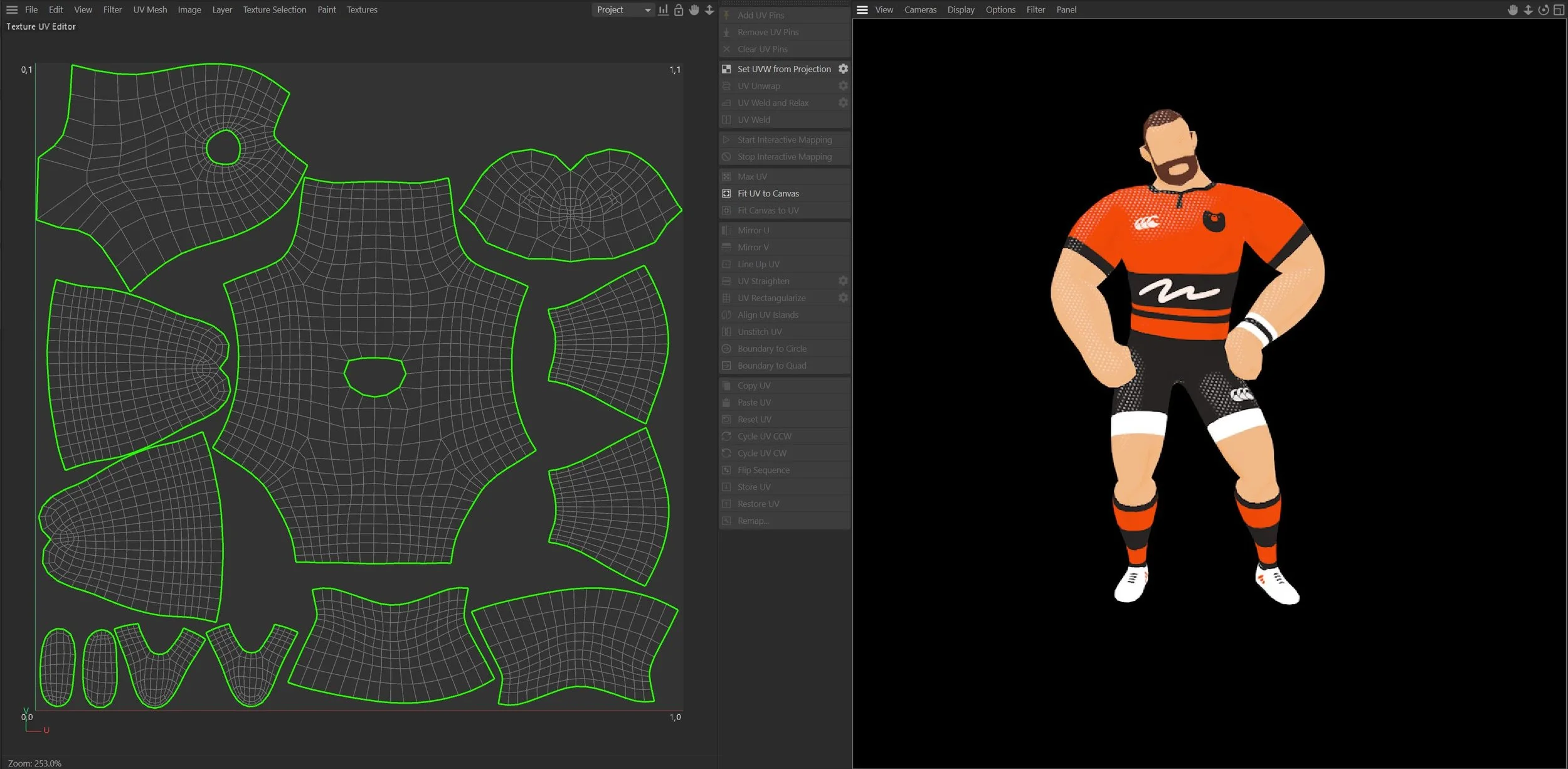Screen dimensions: 1568x769
Task: Click the UV editor pan hand icon
Action: (694, 10)
